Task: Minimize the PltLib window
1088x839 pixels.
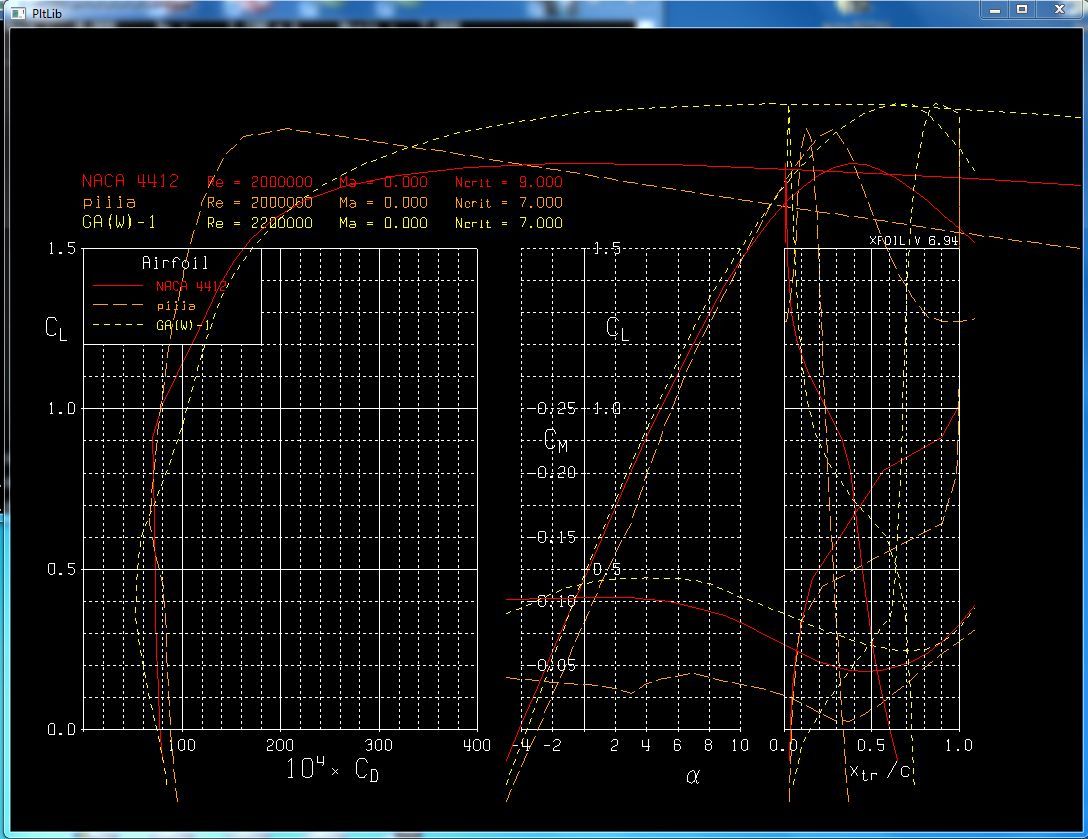Action: [x=992, y=9]
